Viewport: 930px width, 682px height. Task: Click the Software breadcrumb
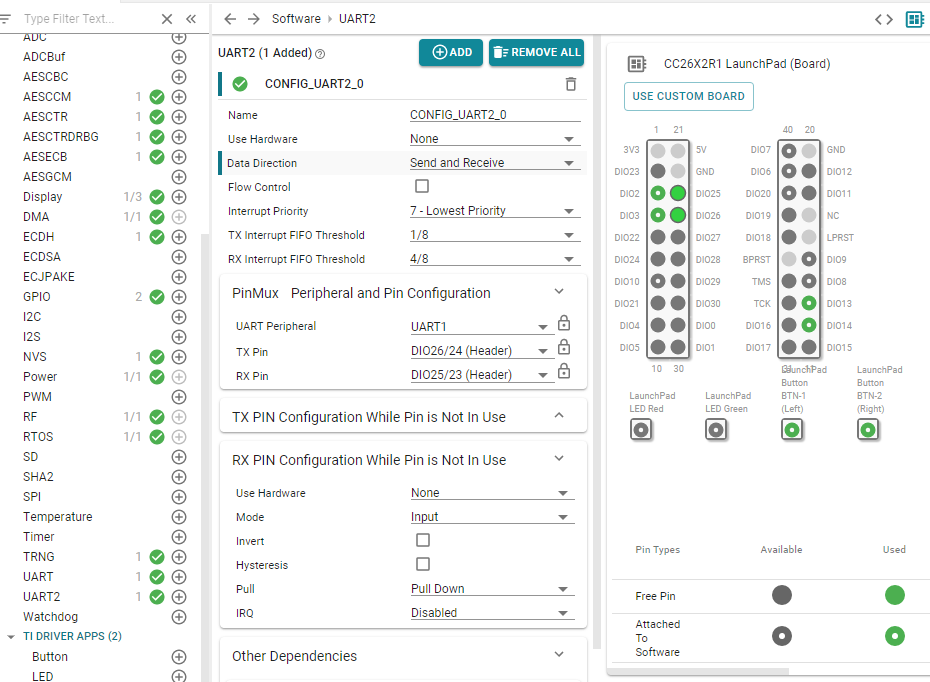pos(296,19)
